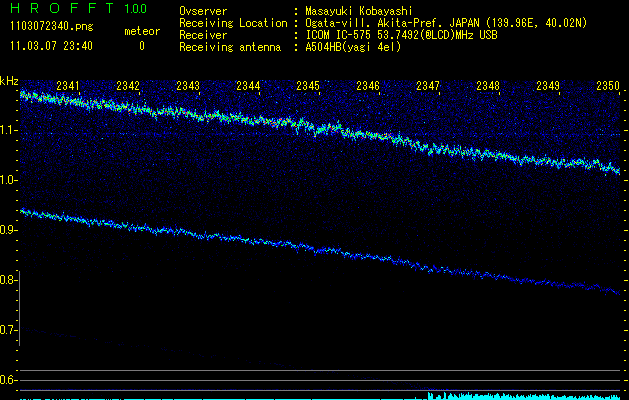Click the Receiving antenna label

[230, 47]
